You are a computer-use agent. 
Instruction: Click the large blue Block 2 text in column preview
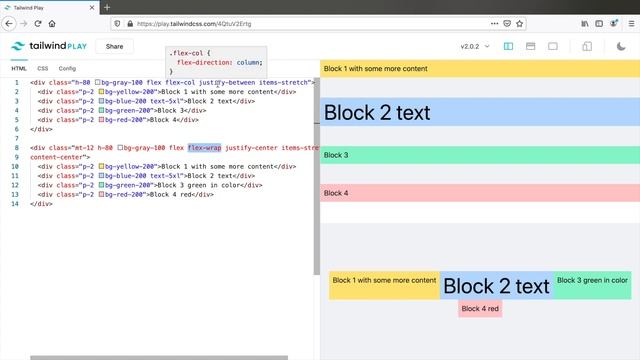coord(377,113)
